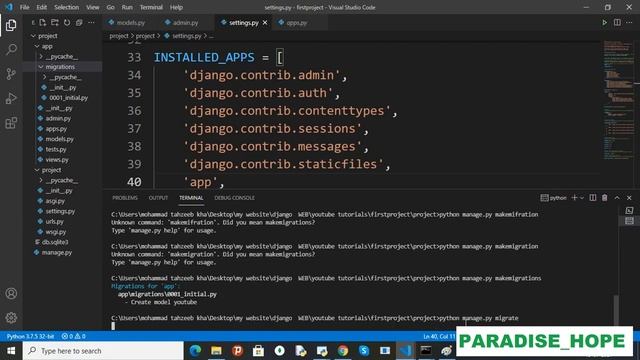The image size is (640, 360).
Task: Open the Go menu
Action: [x=111, y=7]
